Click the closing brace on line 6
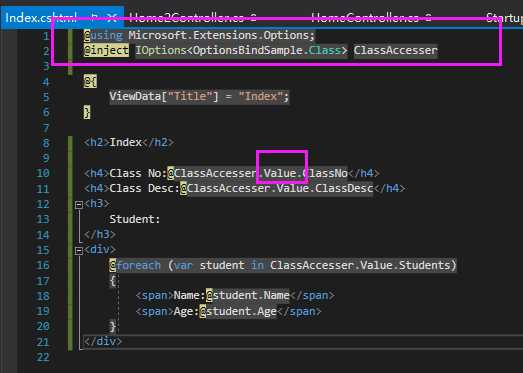Screen dimensions: 523x373 click(87, 112)
